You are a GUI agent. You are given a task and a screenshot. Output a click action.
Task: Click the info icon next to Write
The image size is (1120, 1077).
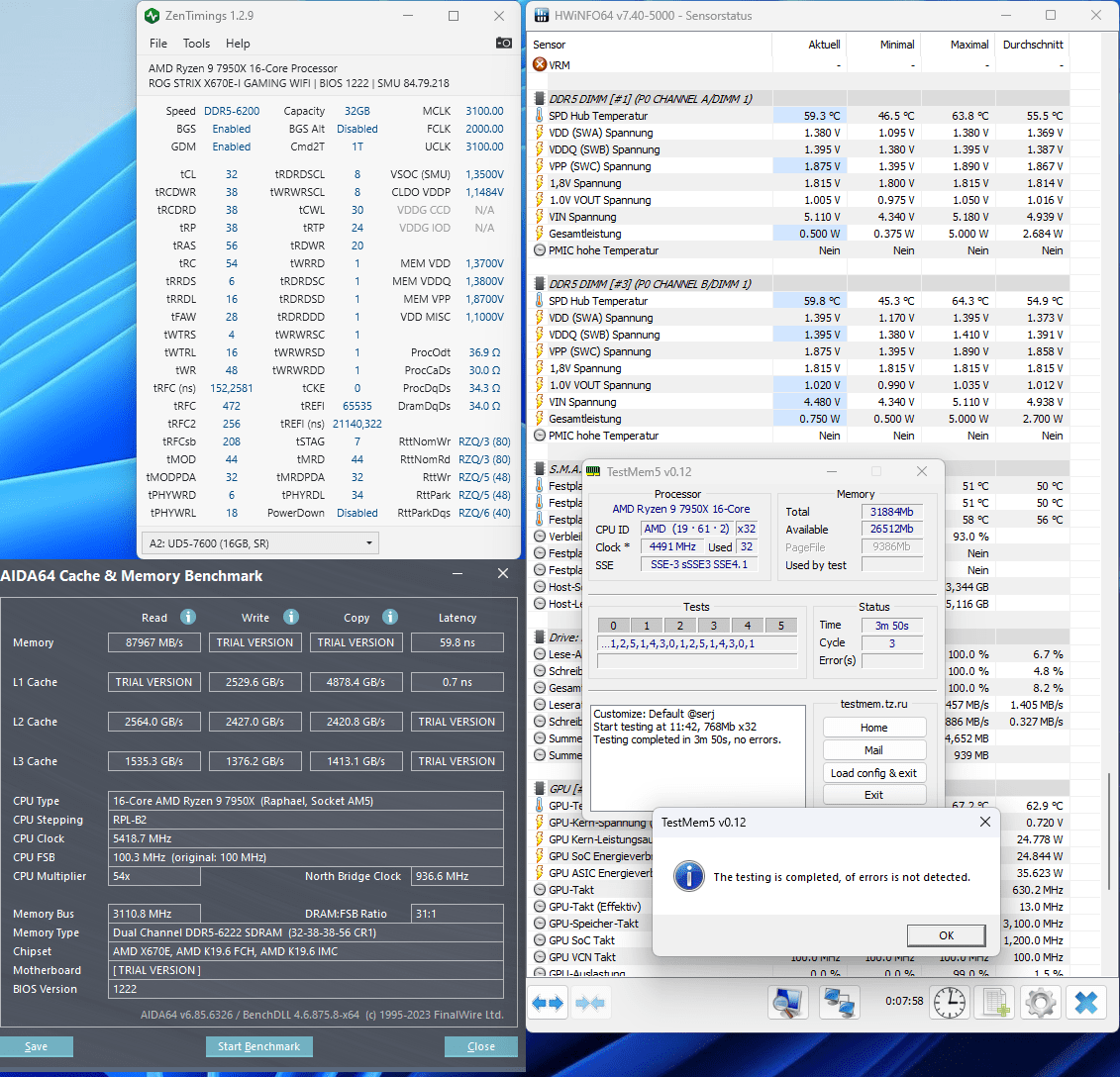(291, 617)
